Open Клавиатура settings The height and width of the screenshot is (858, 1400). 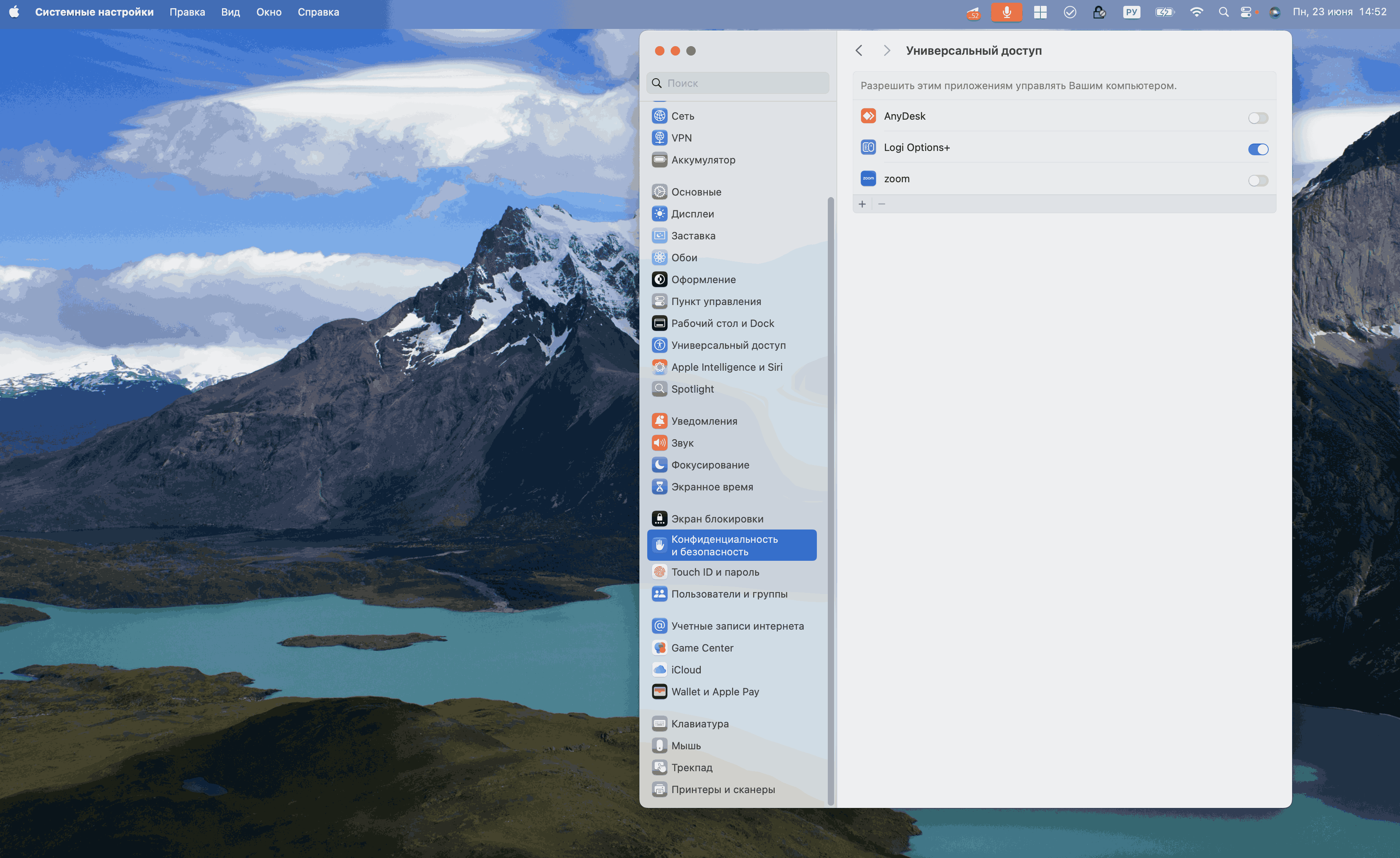(732, 724)
